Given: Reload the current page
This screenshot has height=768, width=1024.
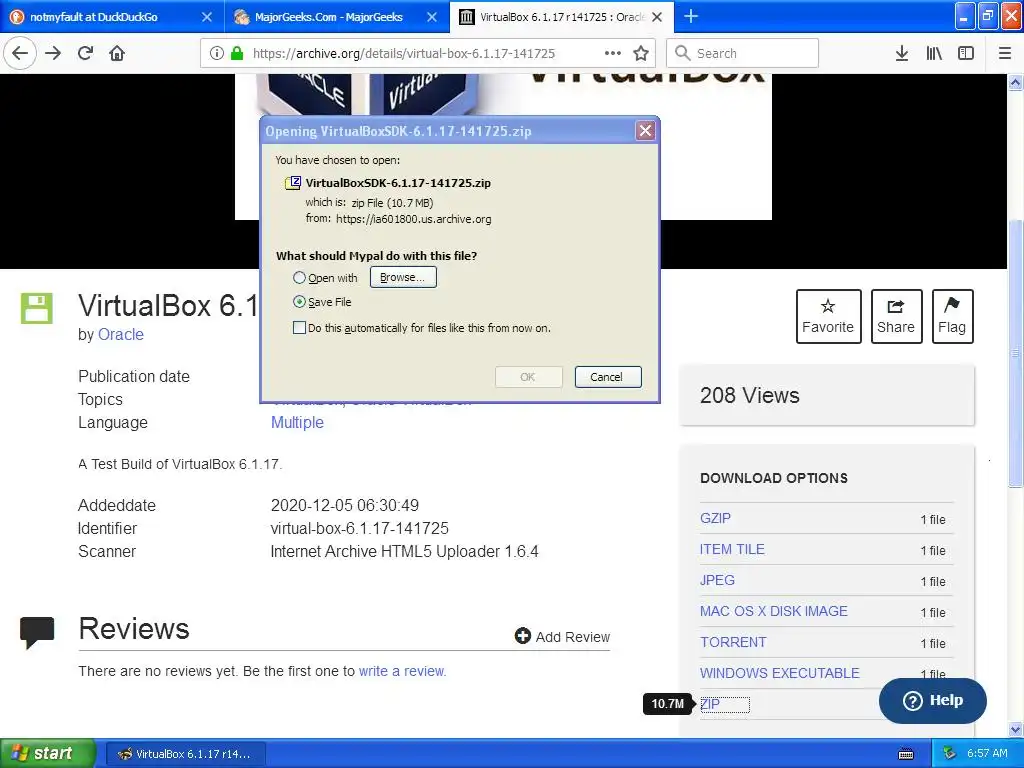Looking at the screenshot, I should coord(86,53).
